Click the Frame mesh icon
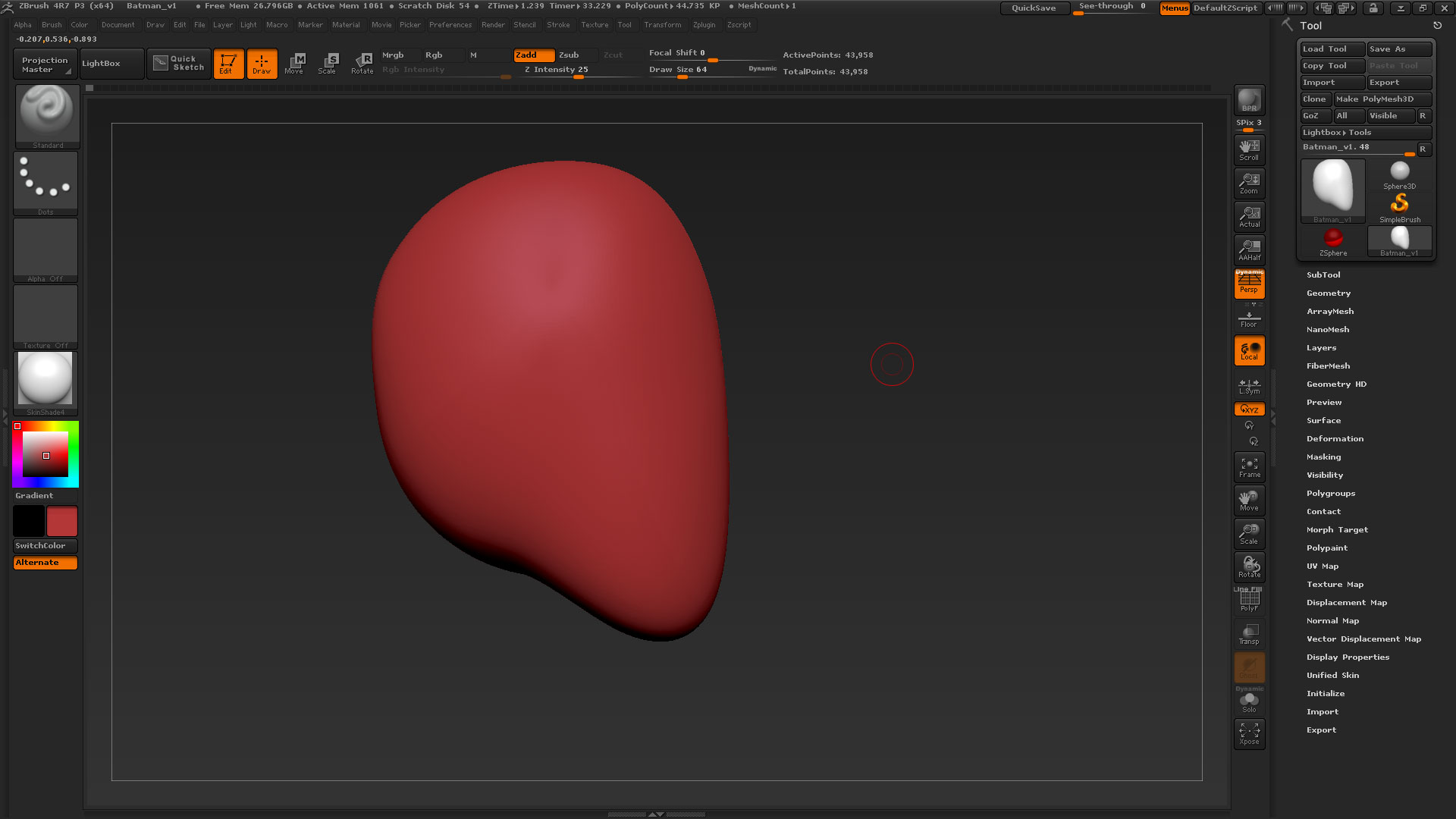 (1249, 467)
